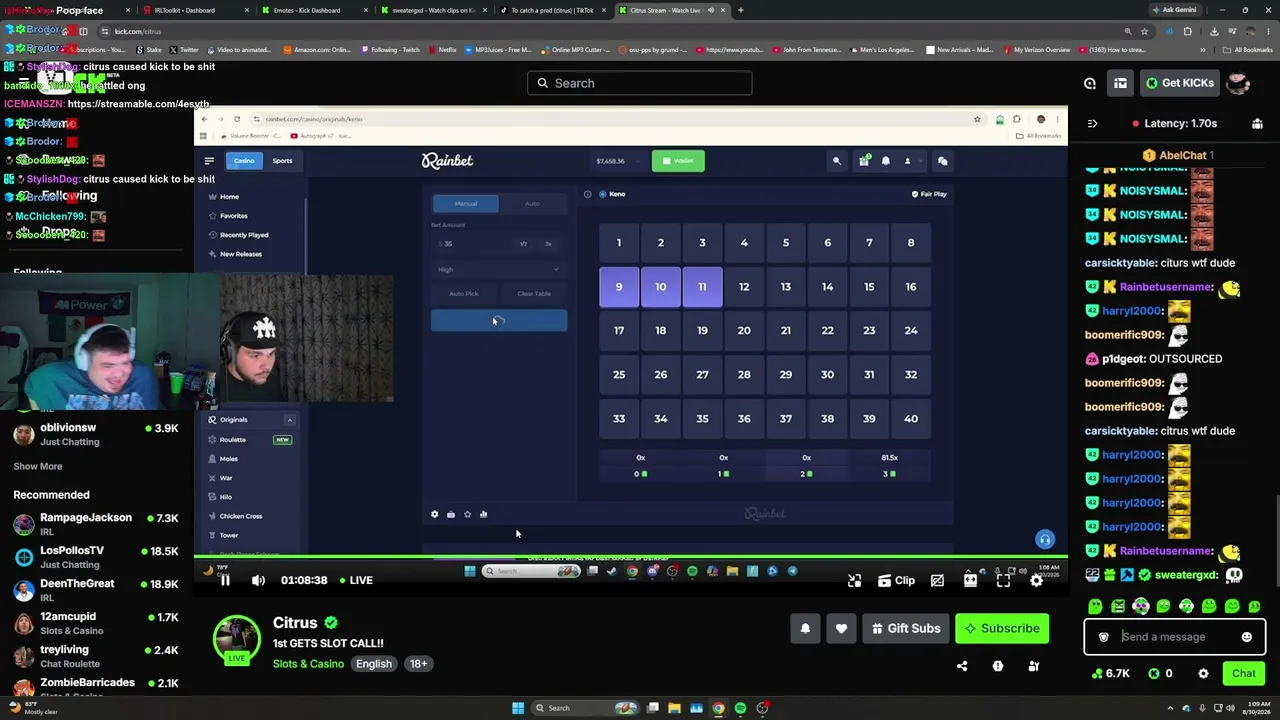Click the Gift Subs button

906,628
